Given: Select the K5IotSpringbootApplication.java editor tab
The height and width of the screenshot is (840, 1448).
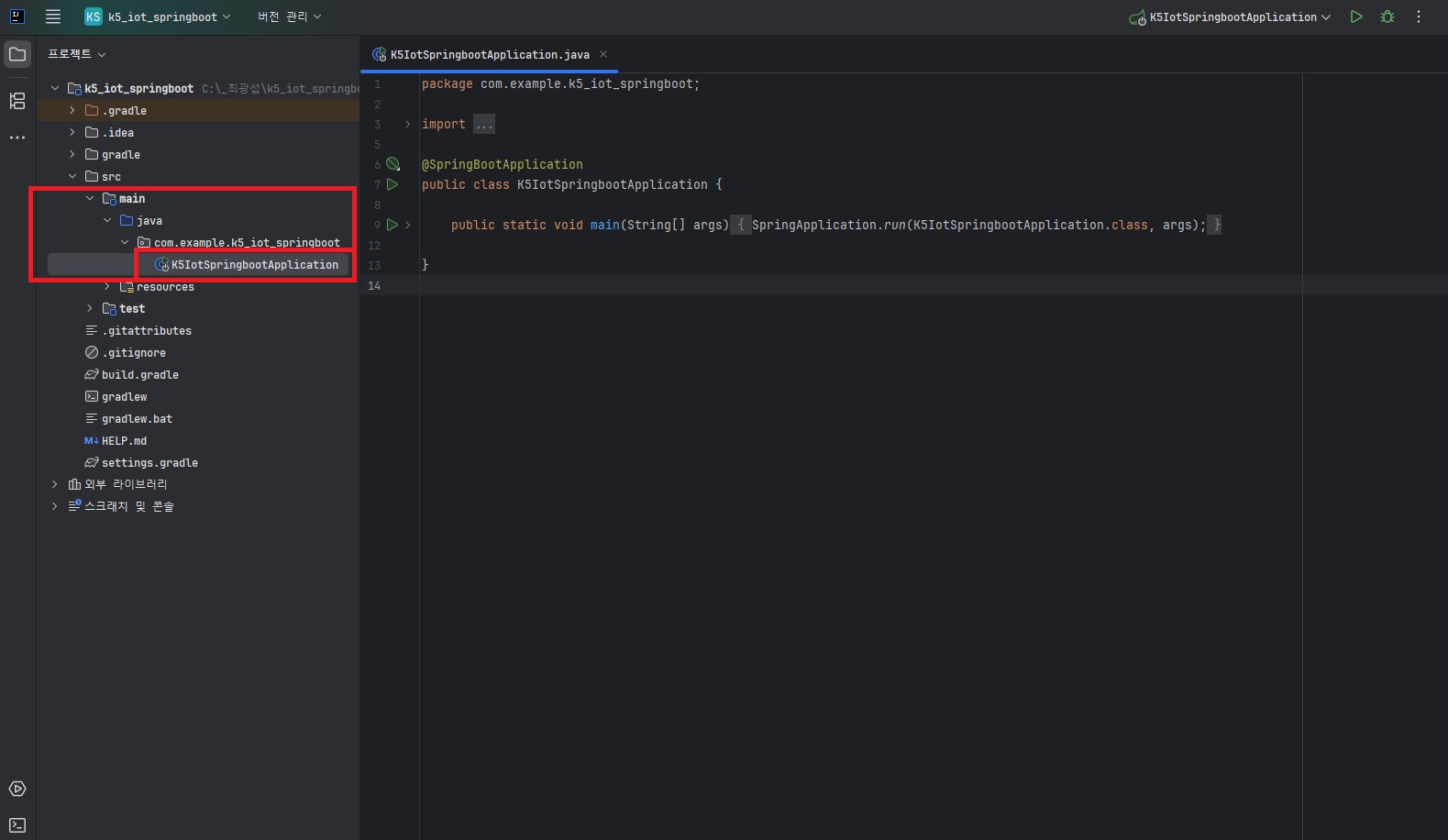Looking at the screenshot, I should click(489, 55).
